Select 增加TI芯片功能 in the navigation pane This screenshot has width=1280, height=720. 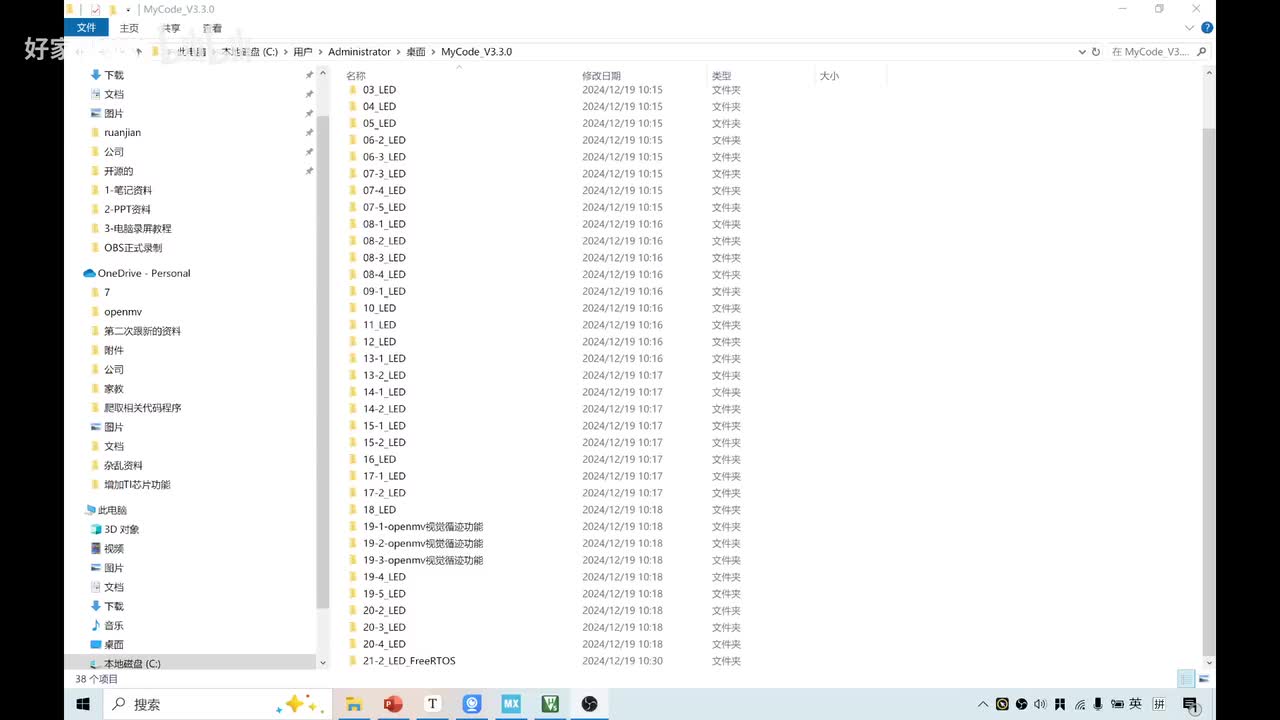[137, 485]
